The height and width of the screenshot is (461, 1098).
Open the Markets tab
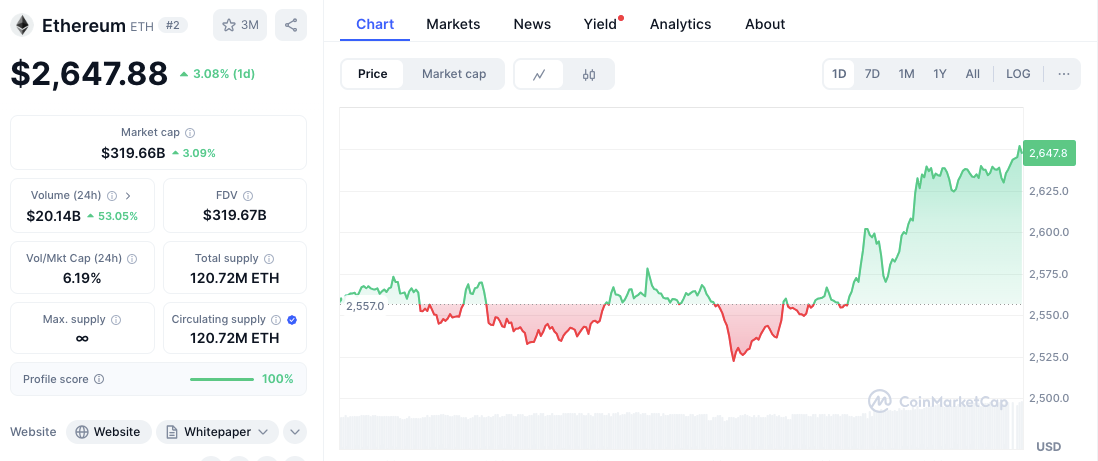click(x=453, y=24)
